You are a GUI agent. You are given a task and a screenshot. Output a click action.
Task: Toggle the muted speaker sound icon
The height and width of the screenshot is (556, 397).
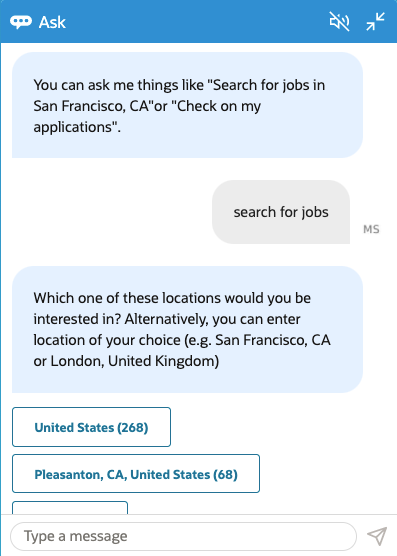pos(339,22)
